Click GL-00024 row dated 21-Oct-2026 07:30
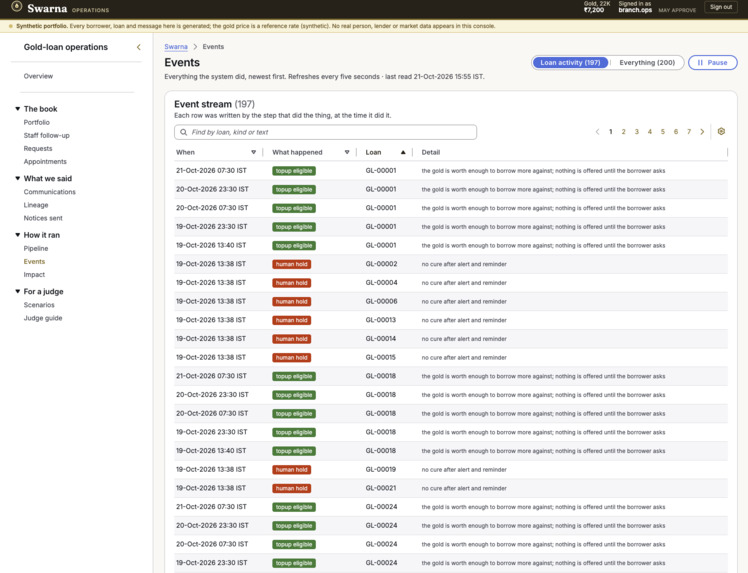Image resolution: width=748 pixels, height=573 pixels. [x=451, y=507]
